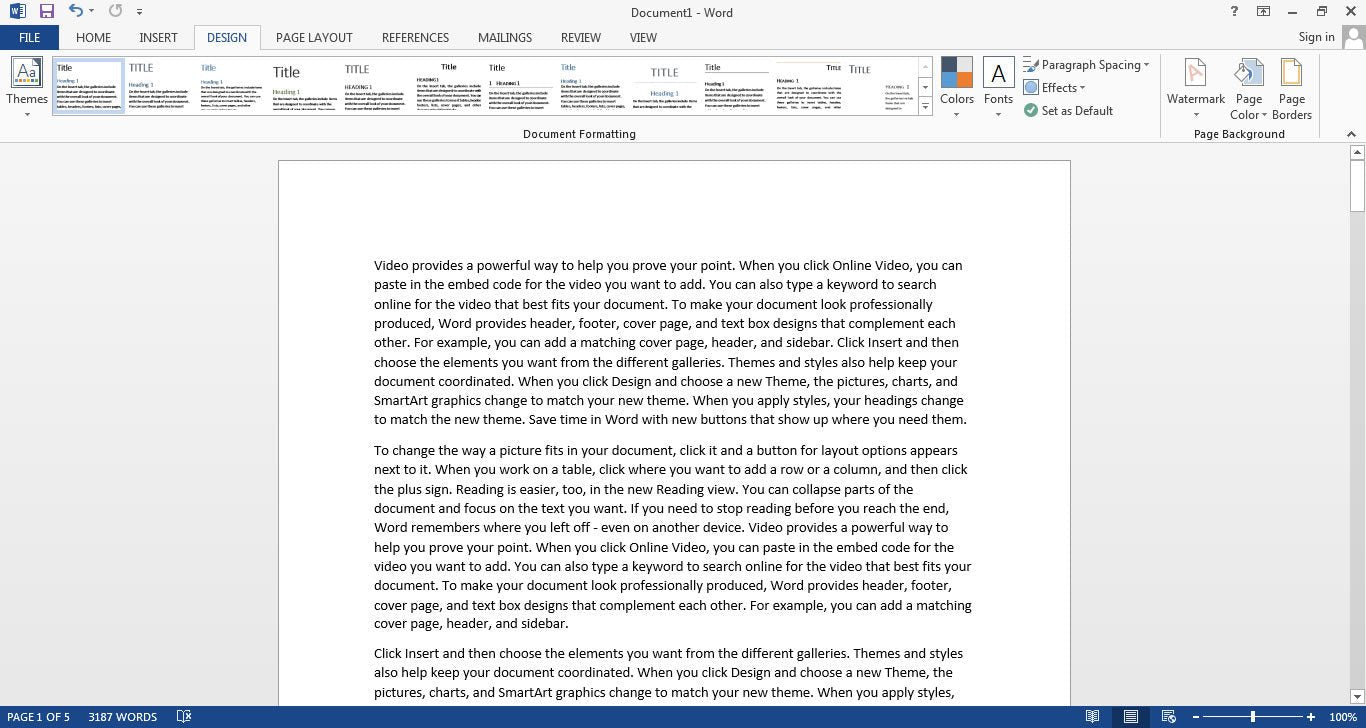The width and height of the screenshot is (1366, 728).
Task: Open the Paragraph Spacing dropdown
Action: 1089,64
